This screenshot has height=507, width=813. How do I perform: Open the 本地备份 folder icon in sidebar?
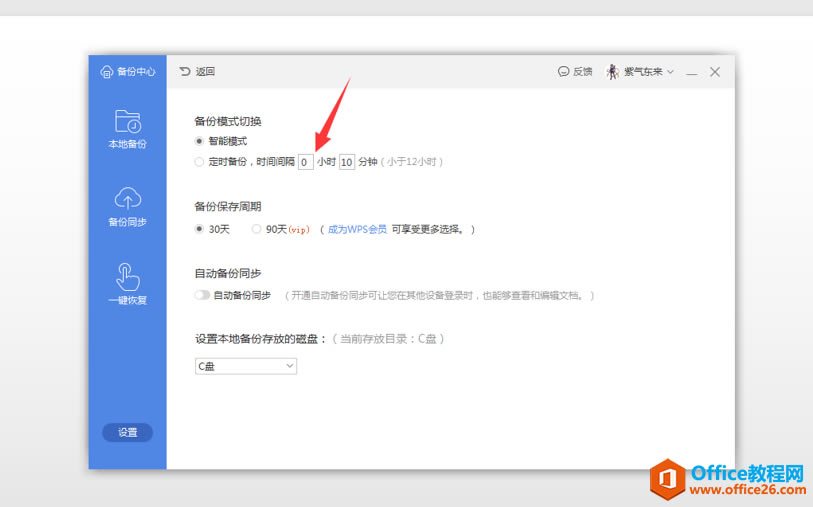coord(128,121)
